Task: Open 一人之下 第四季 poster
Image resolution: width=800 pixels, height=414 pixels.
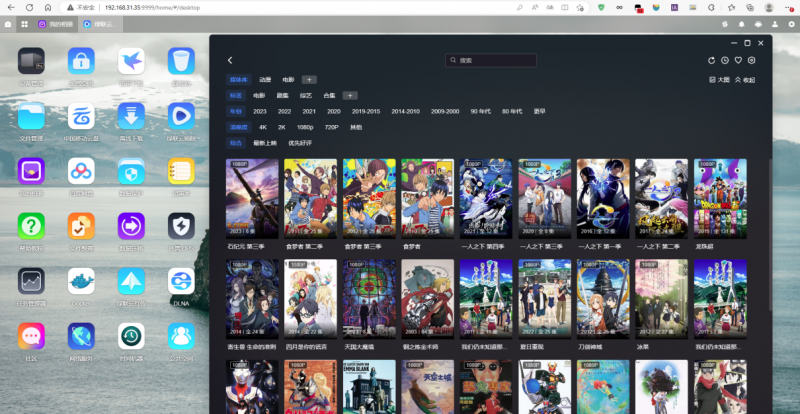Action: tap(486, 199)
